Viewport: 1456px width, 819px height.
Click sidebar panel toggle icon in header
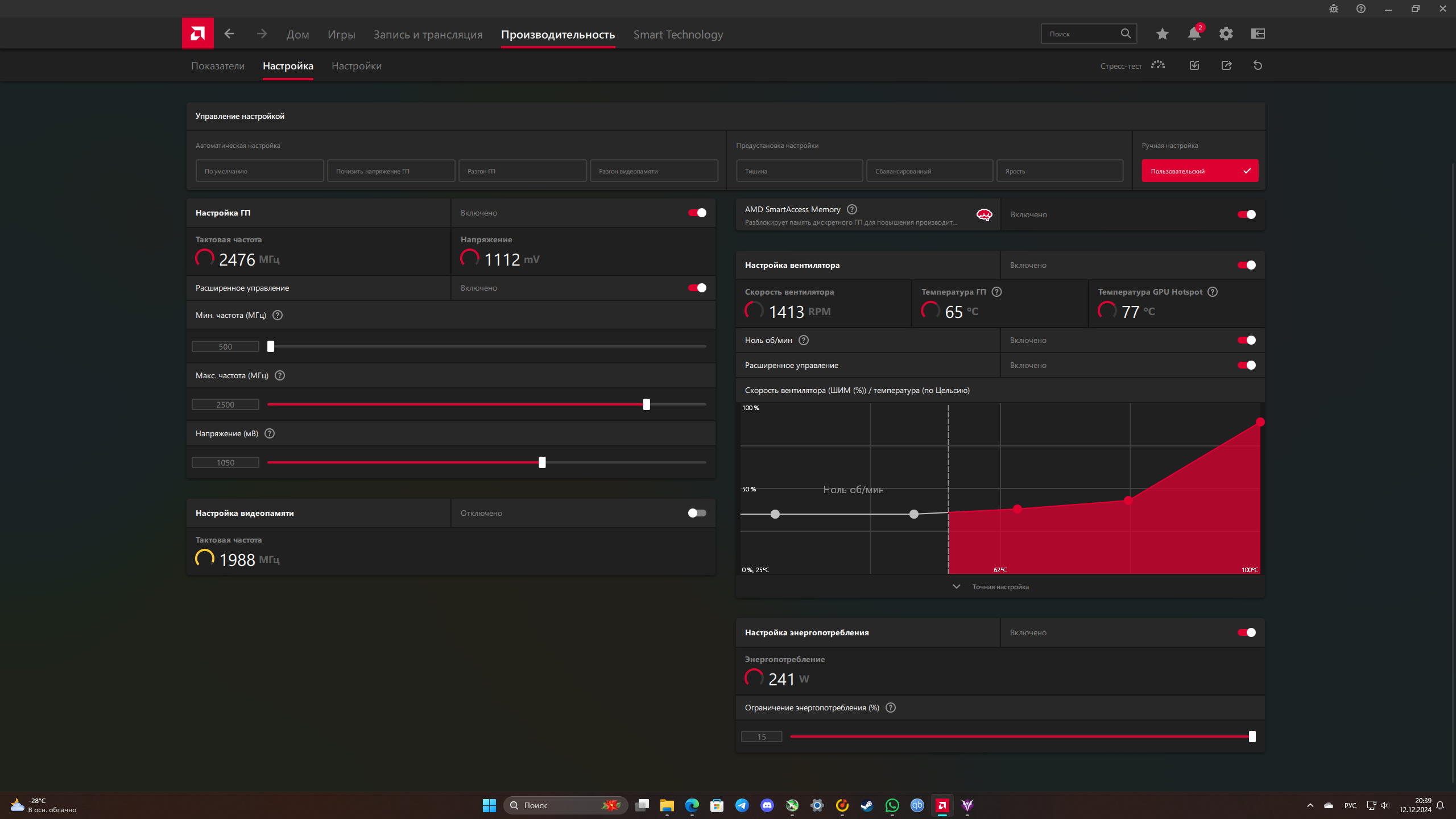click(1258, 34)
